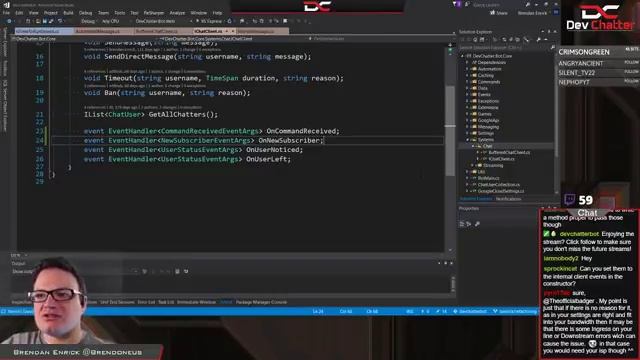Viewport: 640px width, 360px height.
Task: Expand the Automation folder
Action: (x=468, y=69)
